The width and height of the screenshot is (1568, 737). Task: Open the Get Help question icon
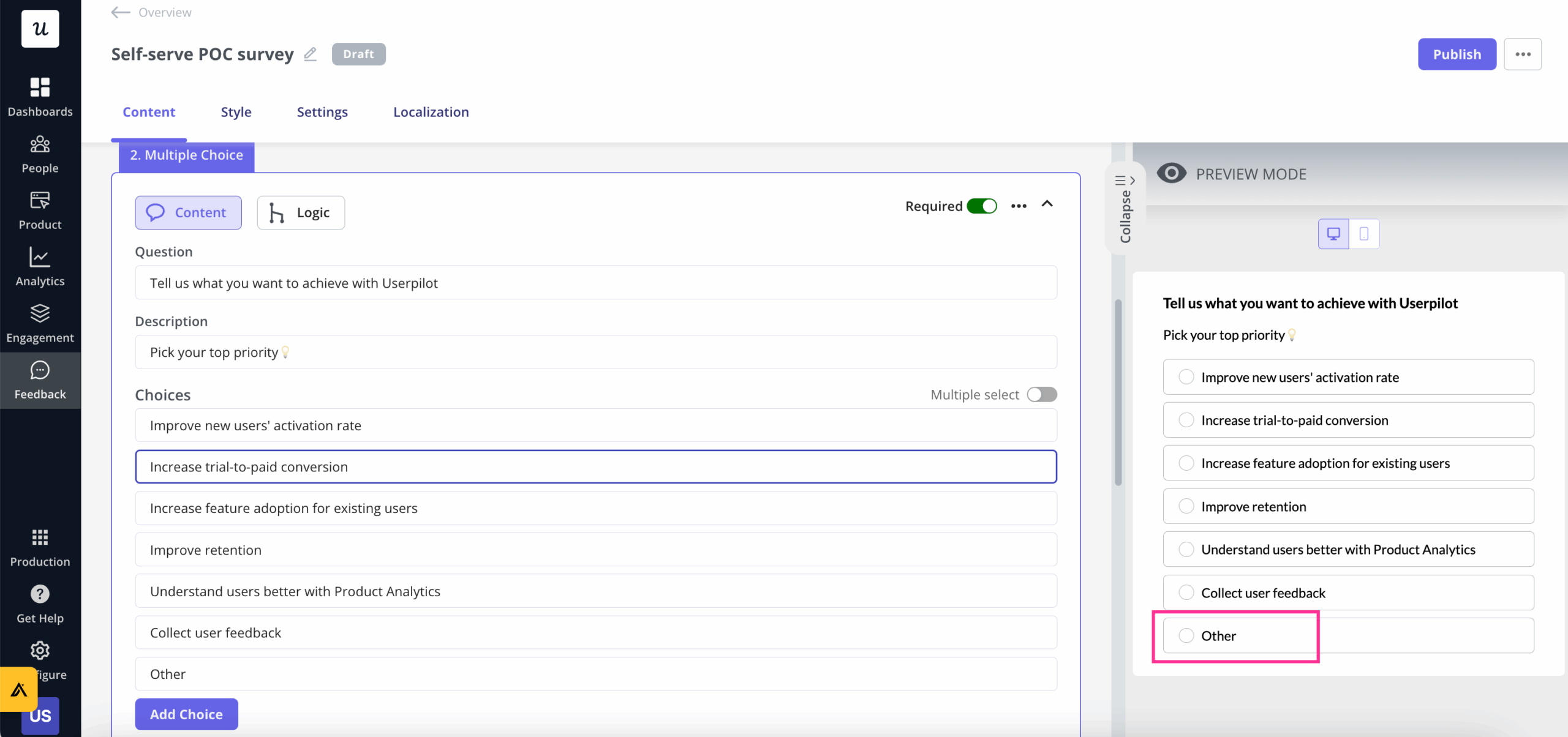(40, 594)
